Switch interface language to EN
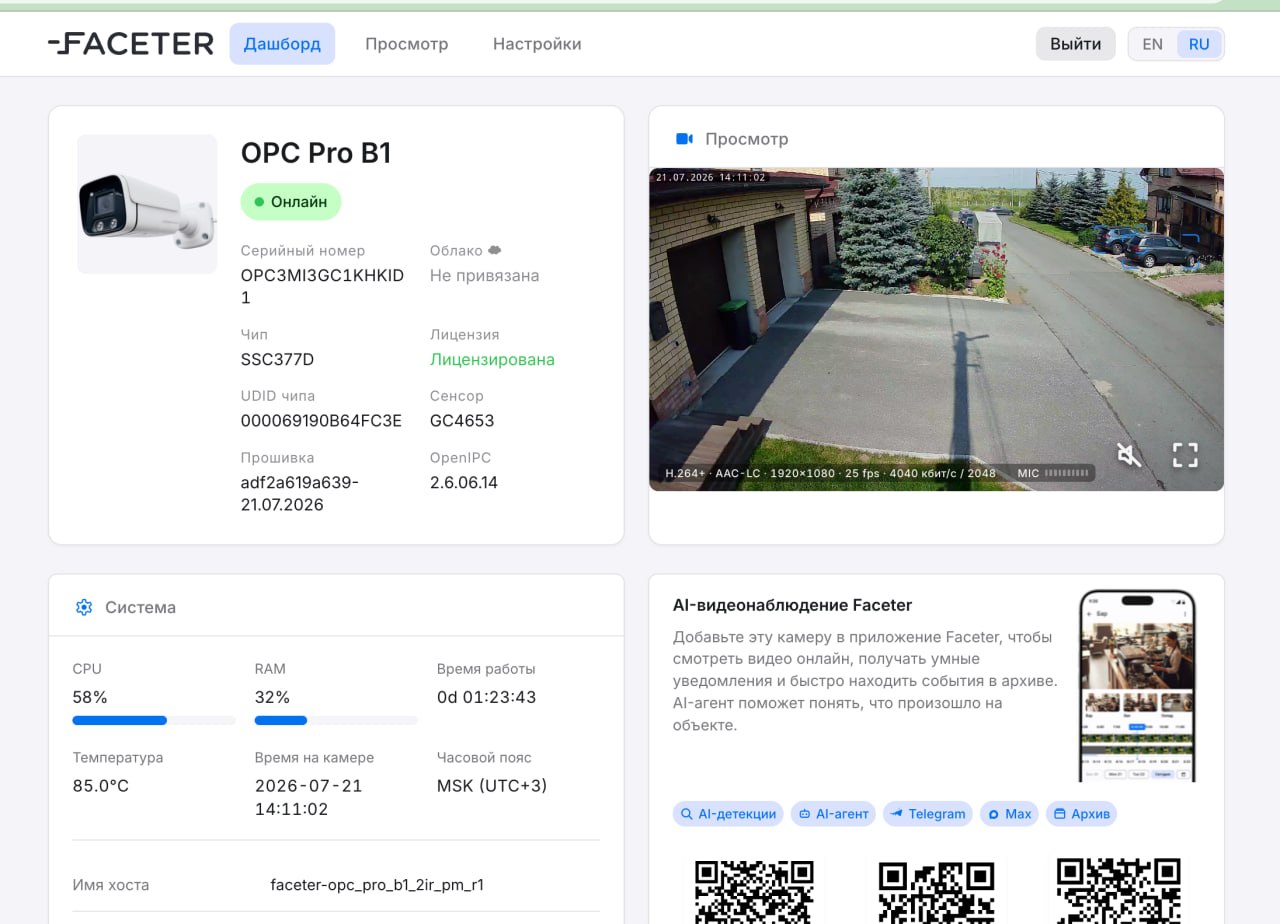 click(x=1152, y=44)
